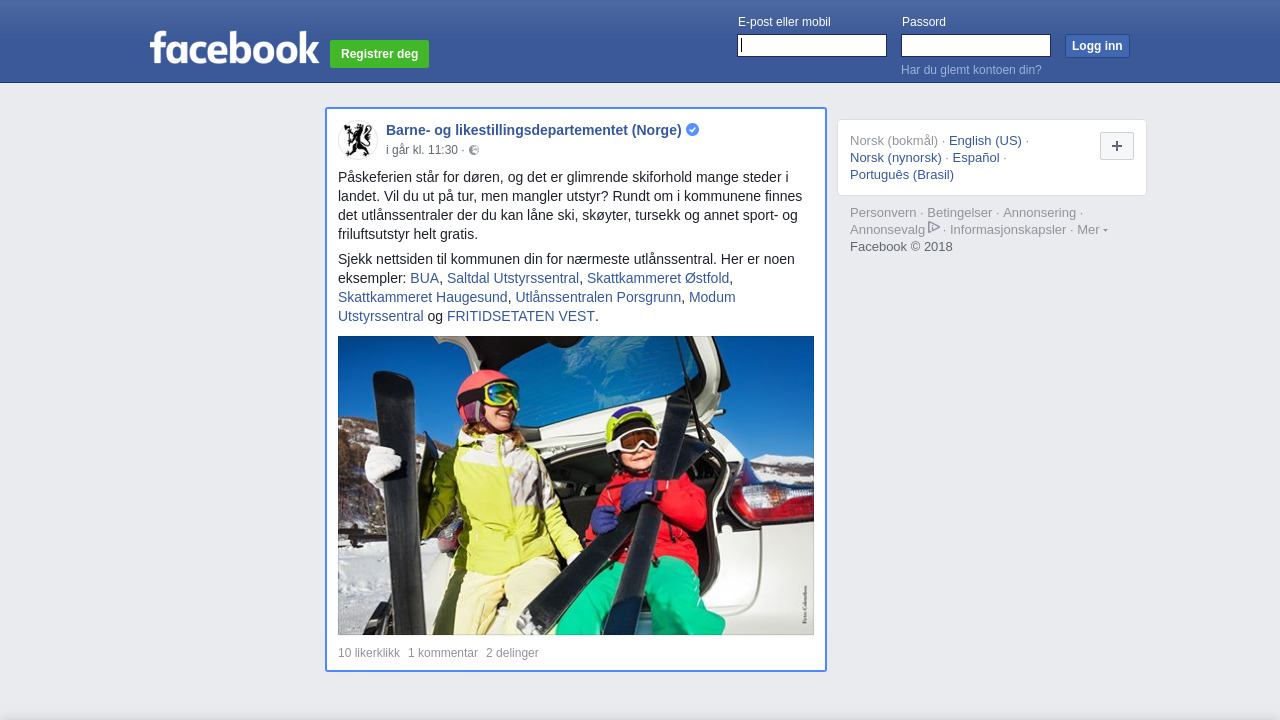Open the BUA link in post
Viewport: 1280px width, 720px height.
[424, 278]
